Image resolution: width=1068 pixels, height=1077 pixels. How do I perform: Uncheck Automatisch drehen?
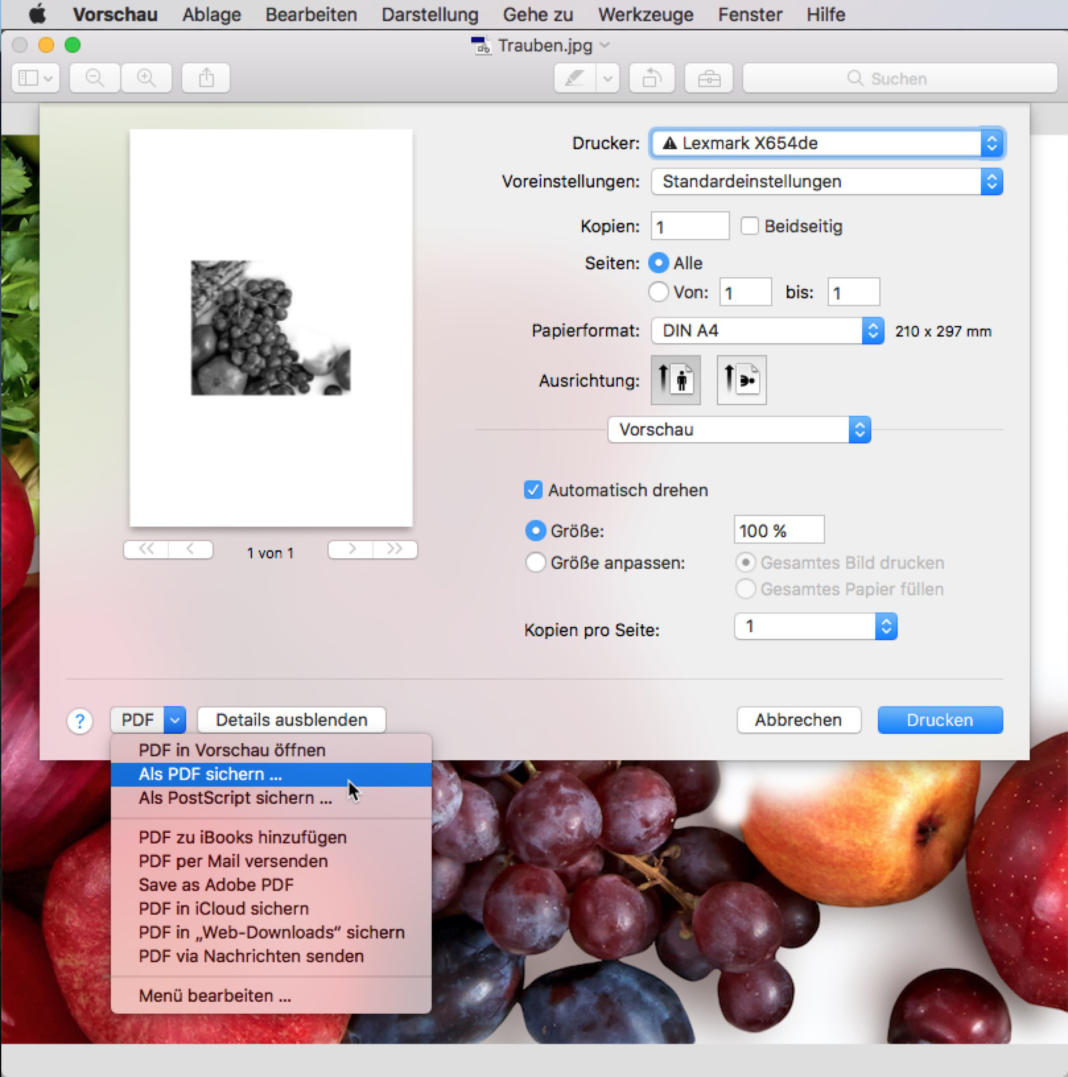pyautogui.click(x=533, y=490)
